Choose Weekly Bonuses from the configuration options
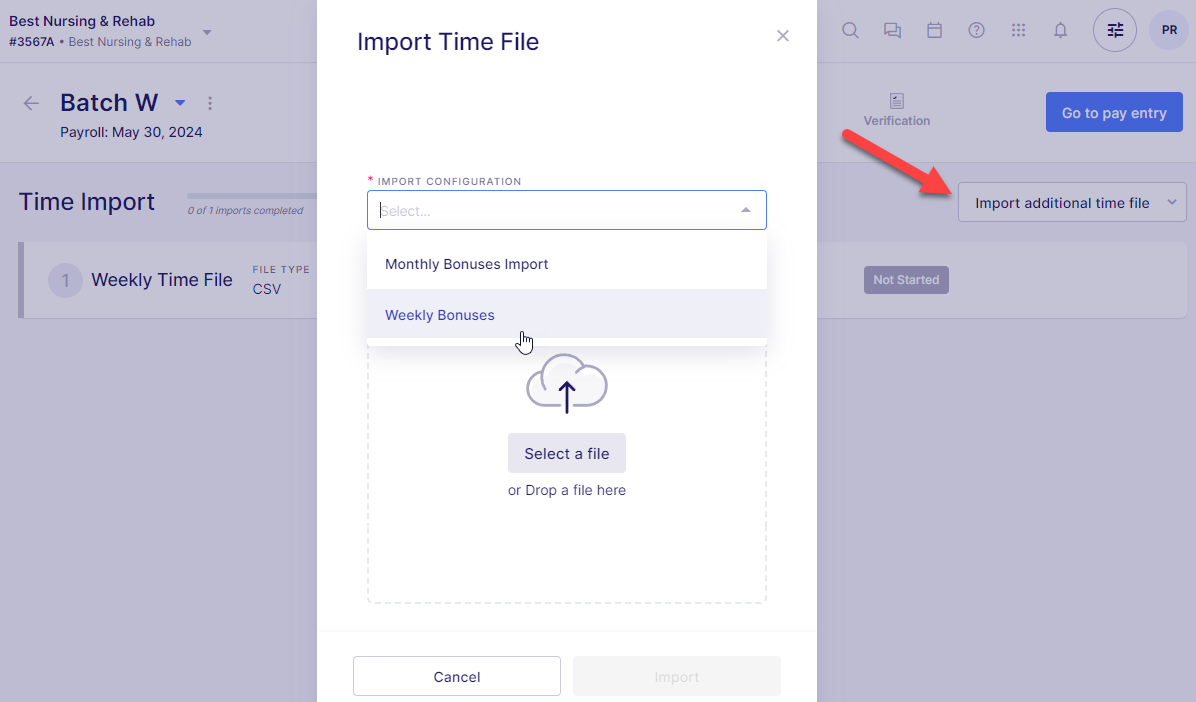This screenshot has height=702, width=1196. click(x=440, y=314)
